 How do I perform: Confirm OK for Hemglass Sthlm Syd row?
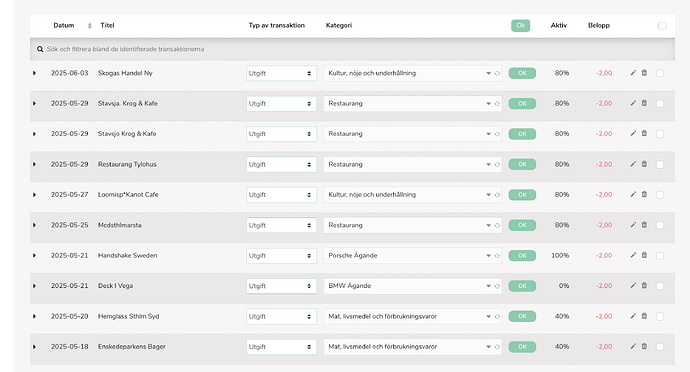click(522, 316)
